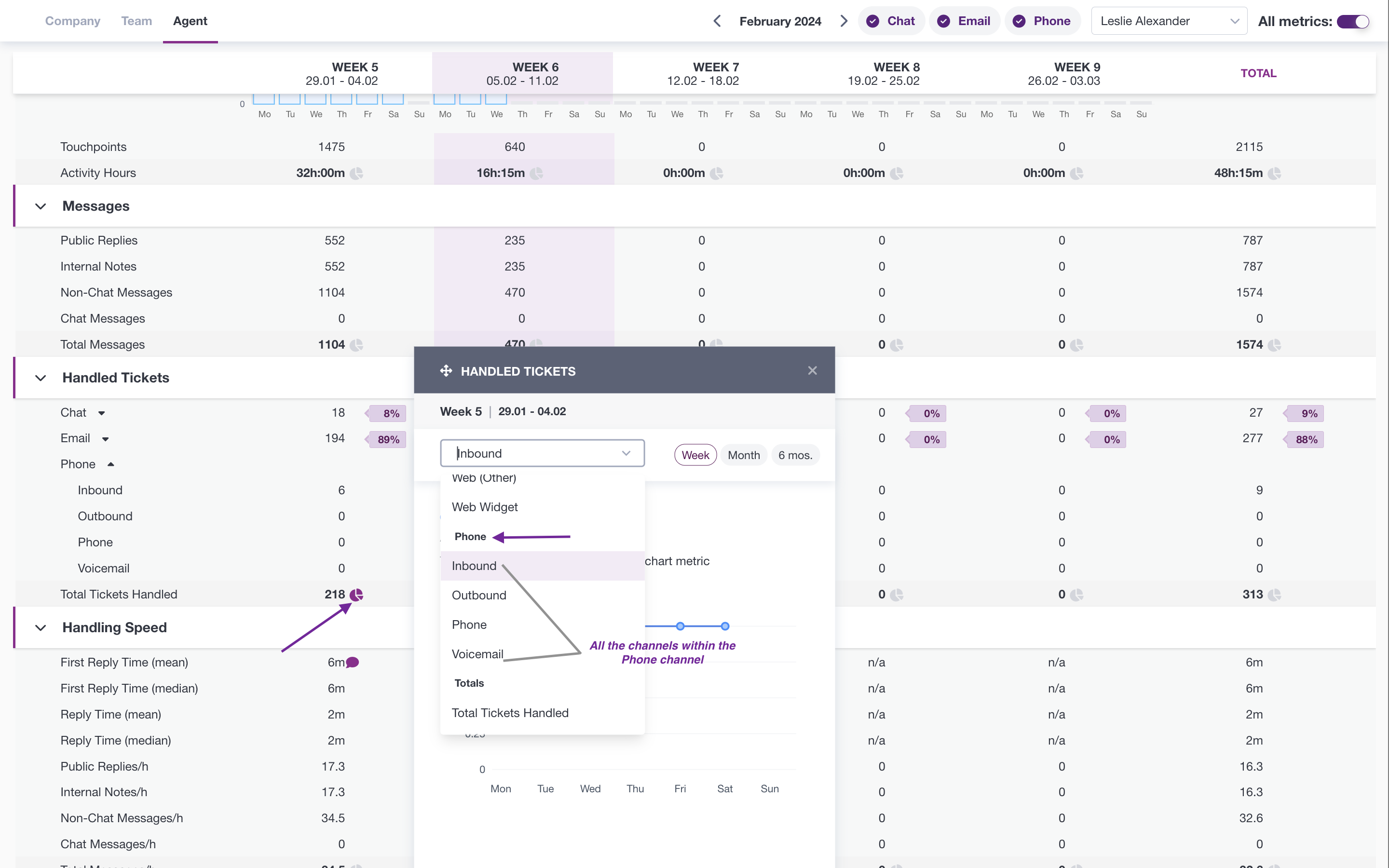Click Week 9 Total Tickets Handled pie icon
The image size is (1389, 868).
(1077, 595)
